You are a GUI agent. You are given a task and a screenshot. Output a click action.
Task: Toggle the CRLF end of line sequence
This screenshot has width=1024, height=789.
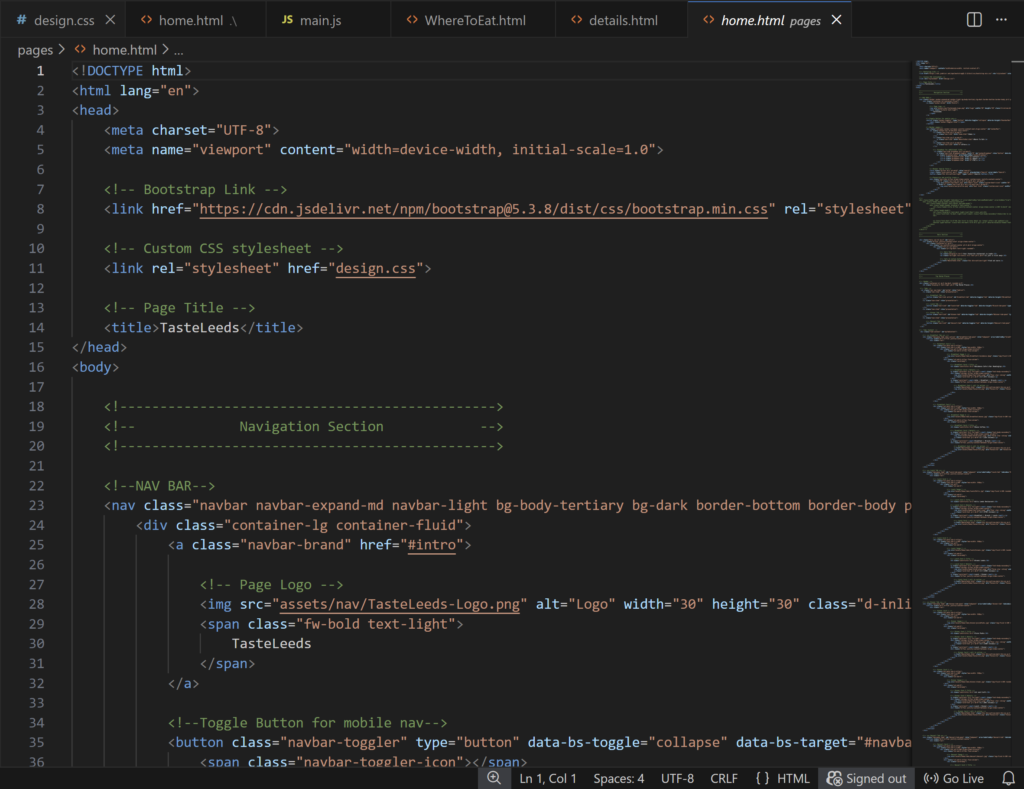pos(724,778)
